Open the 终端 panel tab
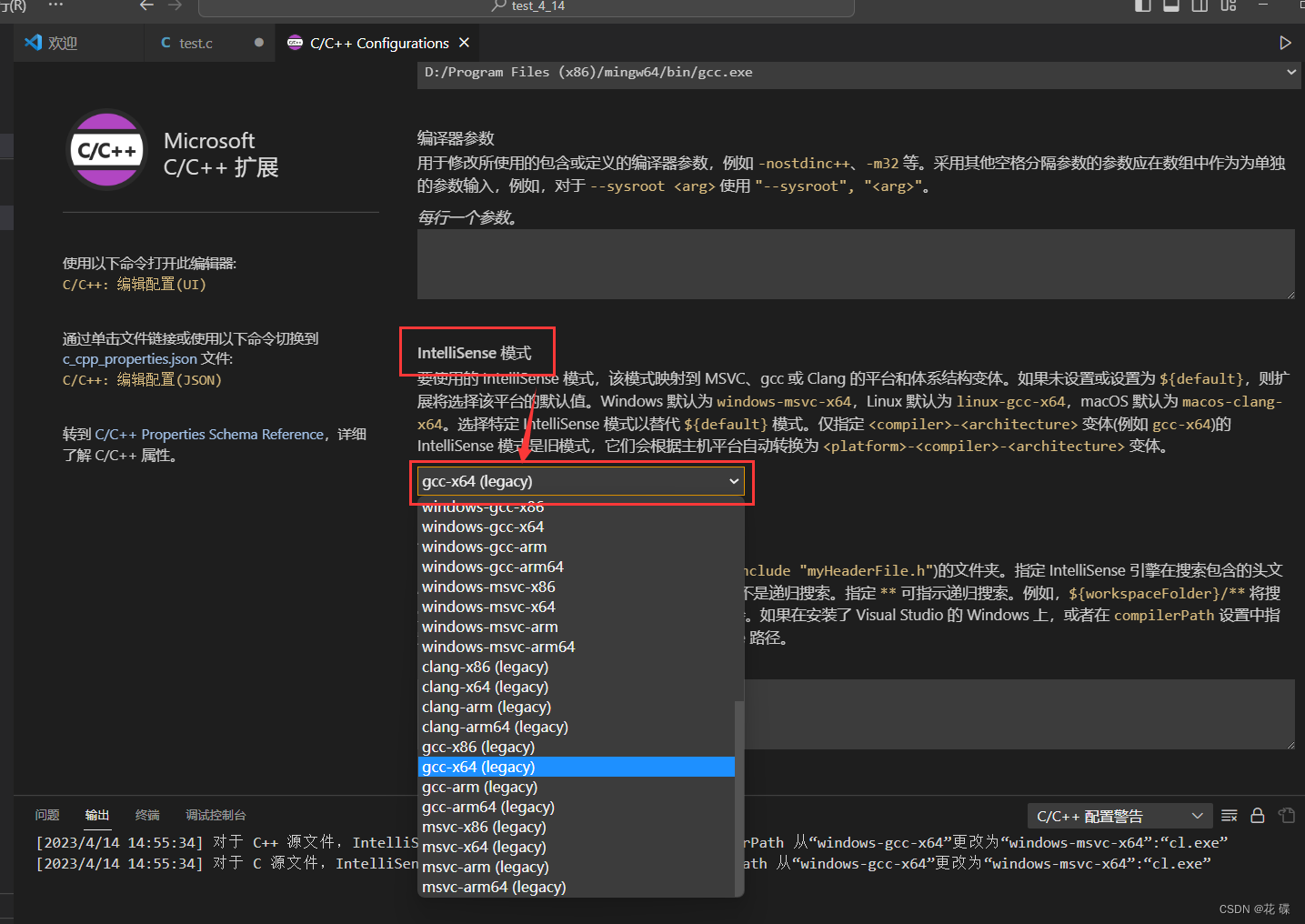Image resolution: width=1305 pixels, height=924 pixels. [x=147, y=815]
